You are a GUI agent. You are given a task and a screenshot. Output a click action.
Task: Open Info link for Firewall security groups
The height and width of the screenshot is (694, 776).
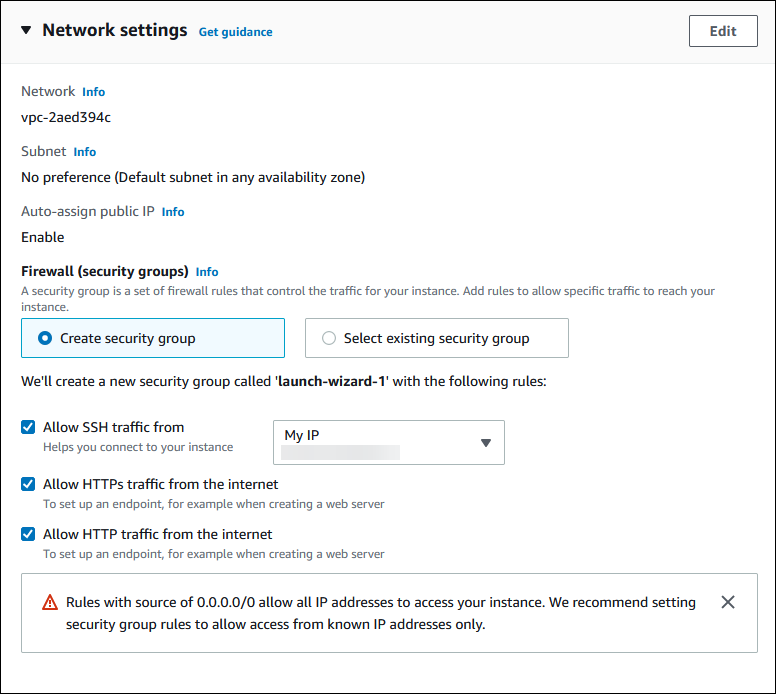pos(207,272)
